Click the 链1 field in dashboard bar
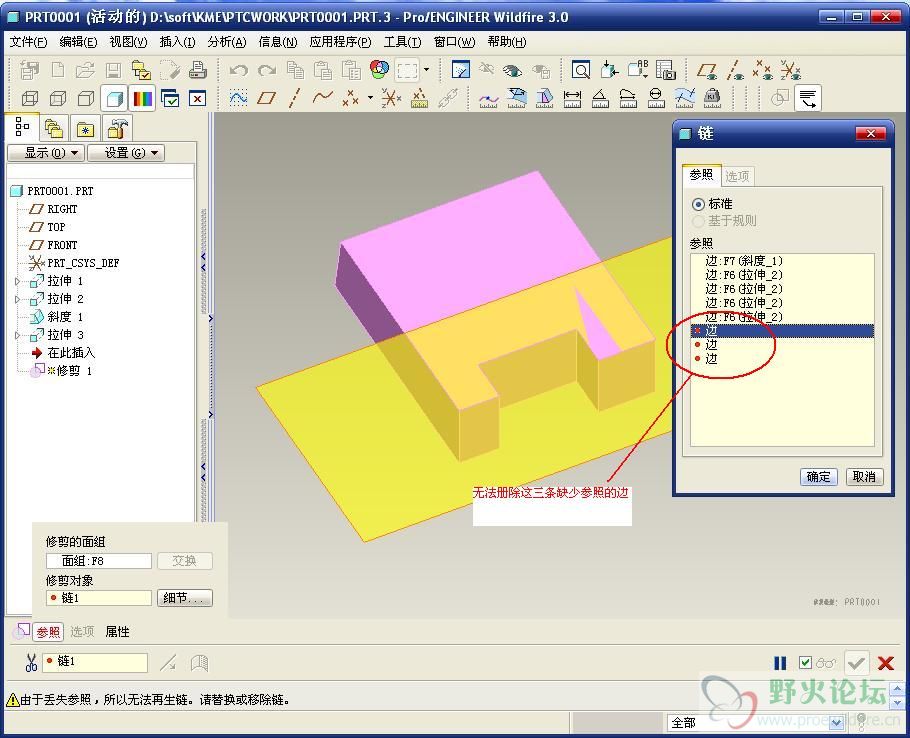The width and height of the screenshot is (910, 738). 95,662
